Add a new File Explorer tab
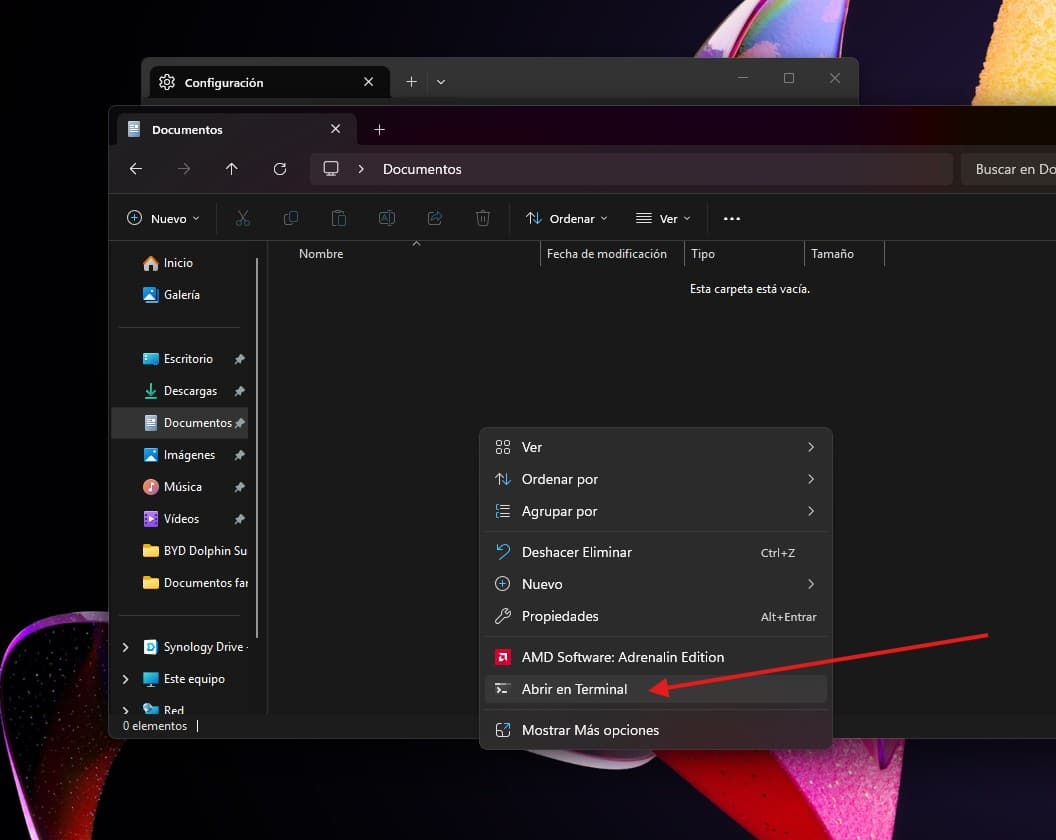This screenshot has height=840, width=1056. 380,129
